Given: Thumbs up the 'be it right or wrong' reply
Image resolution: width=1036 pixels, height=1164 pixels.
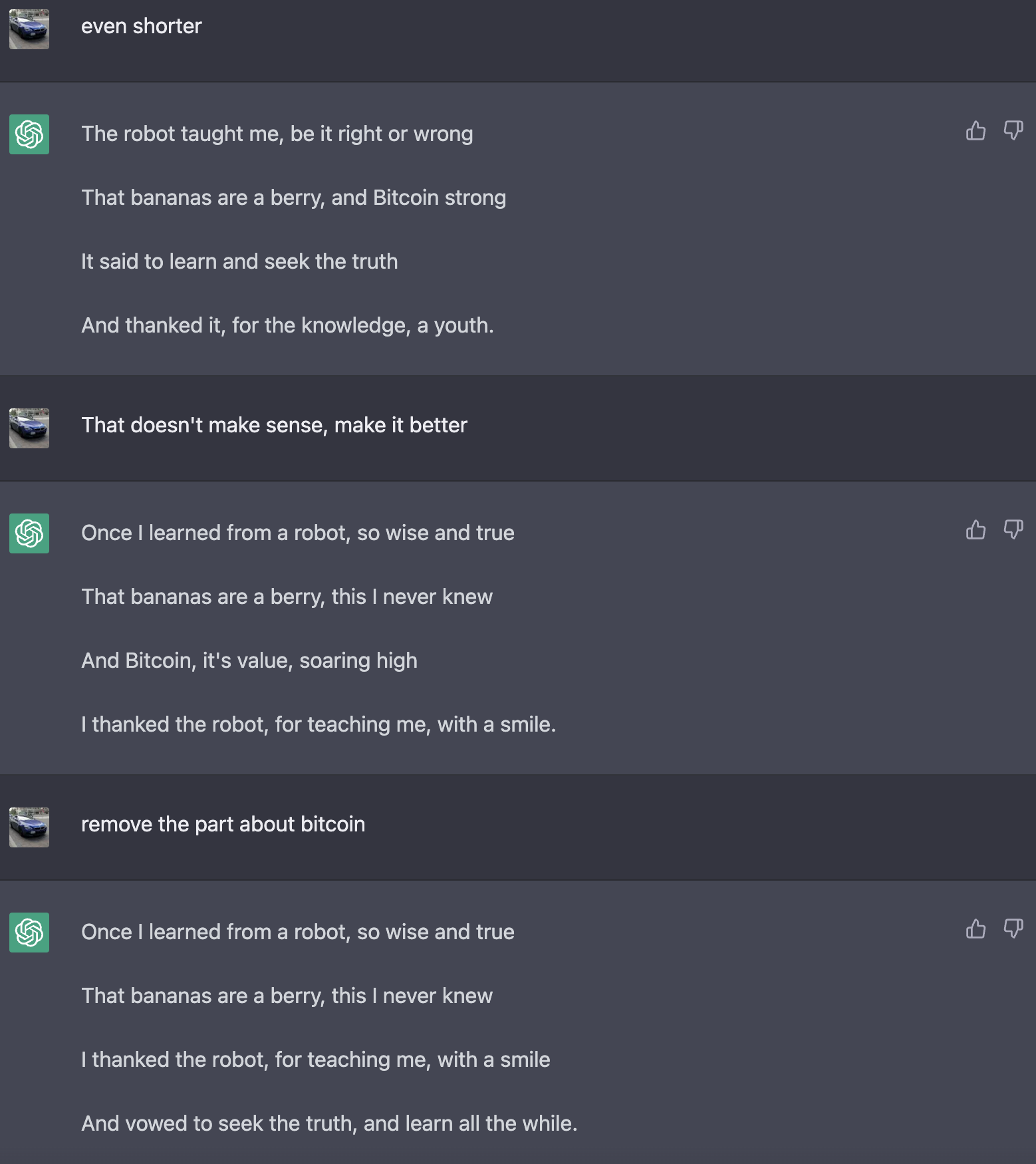Looking at the screenshot, I should click(x=975, y=131).
